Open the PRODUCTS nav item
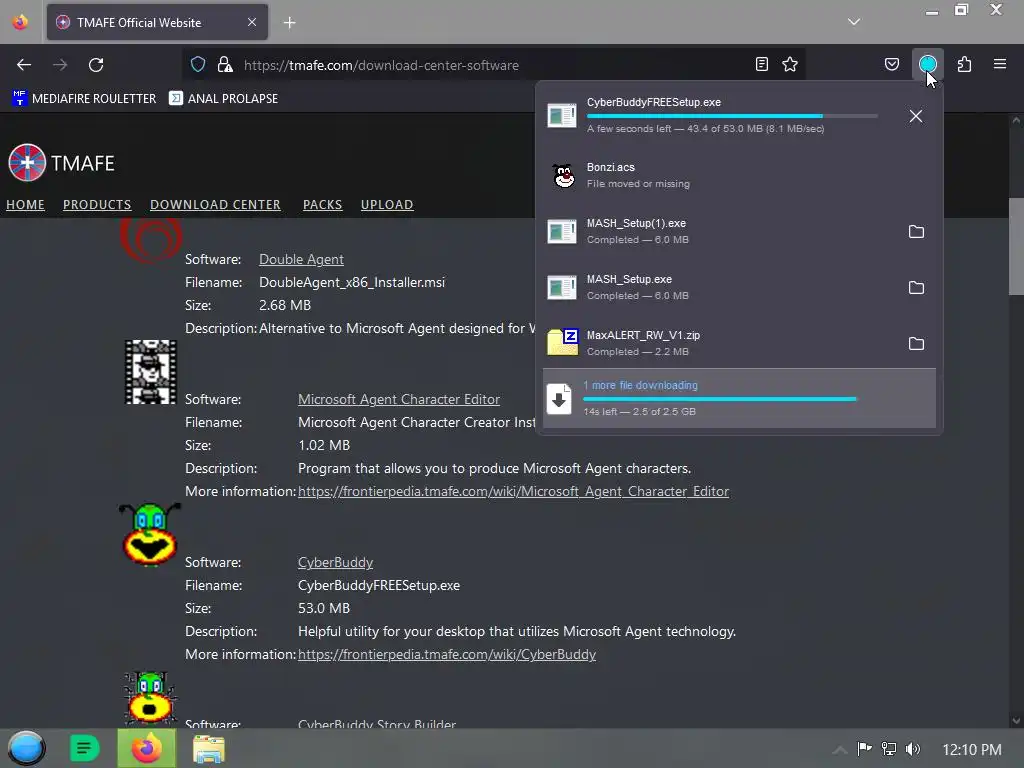This screenshot has width=1024, height=768. tap(97, 204)
